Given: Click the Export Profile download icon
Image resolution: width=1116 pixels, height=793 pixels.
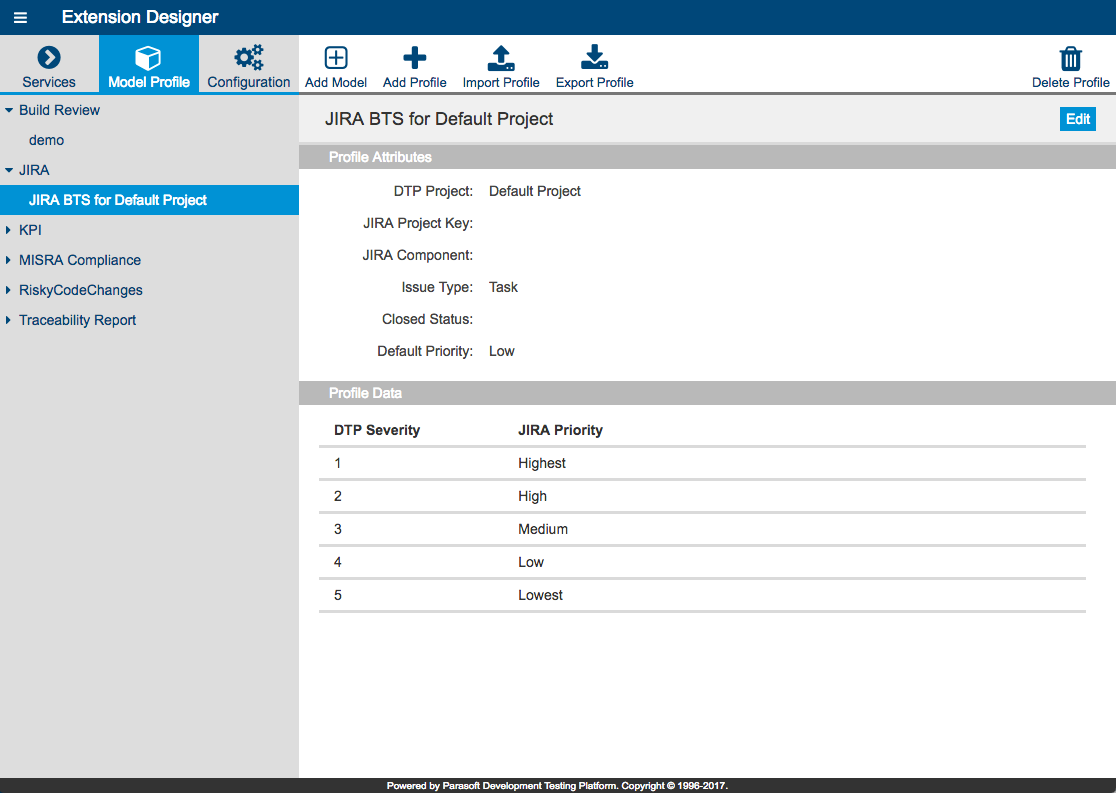Looking at the screenshot, I should point(594,58).
